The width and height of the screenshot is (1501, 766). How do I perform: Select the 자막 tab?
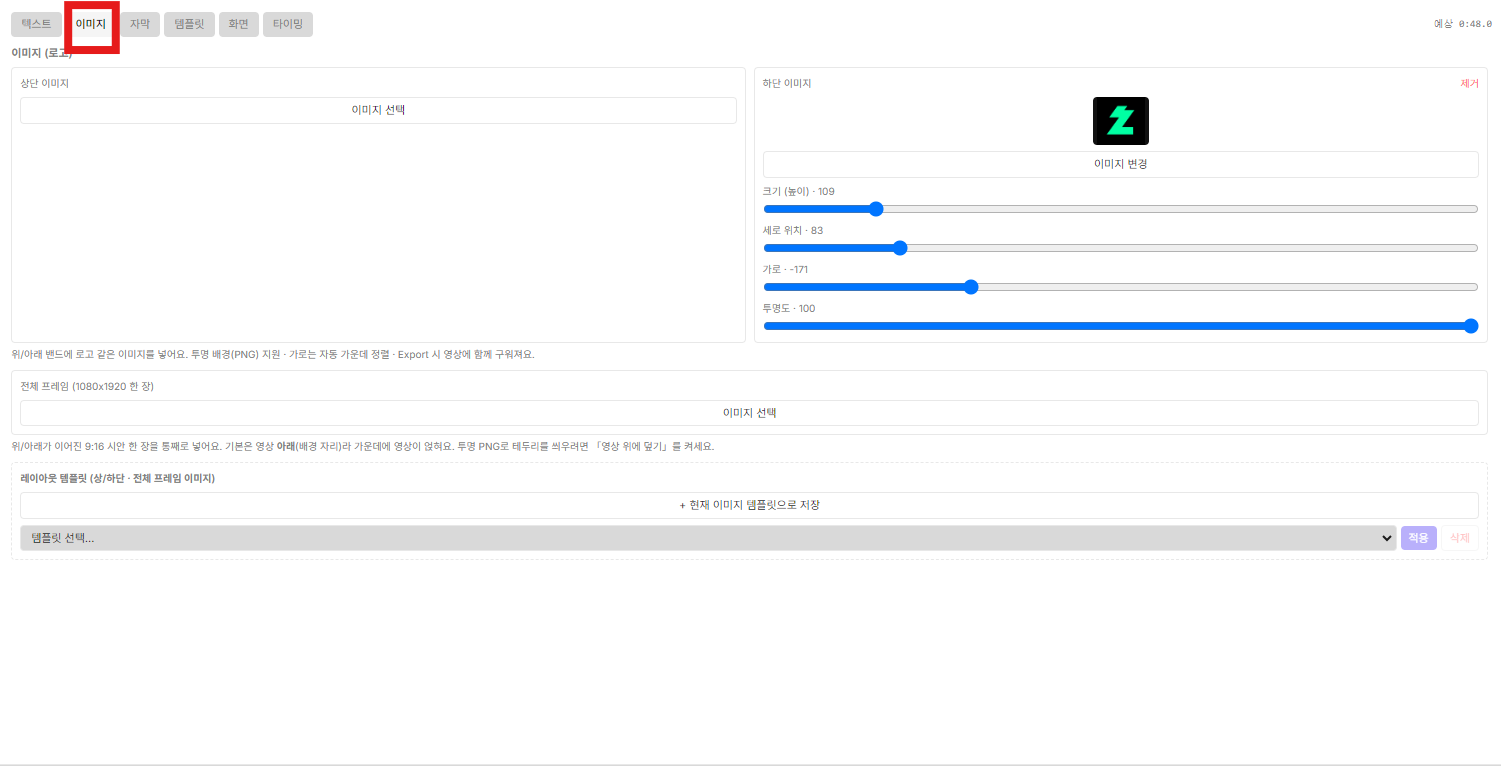[139, 24]
